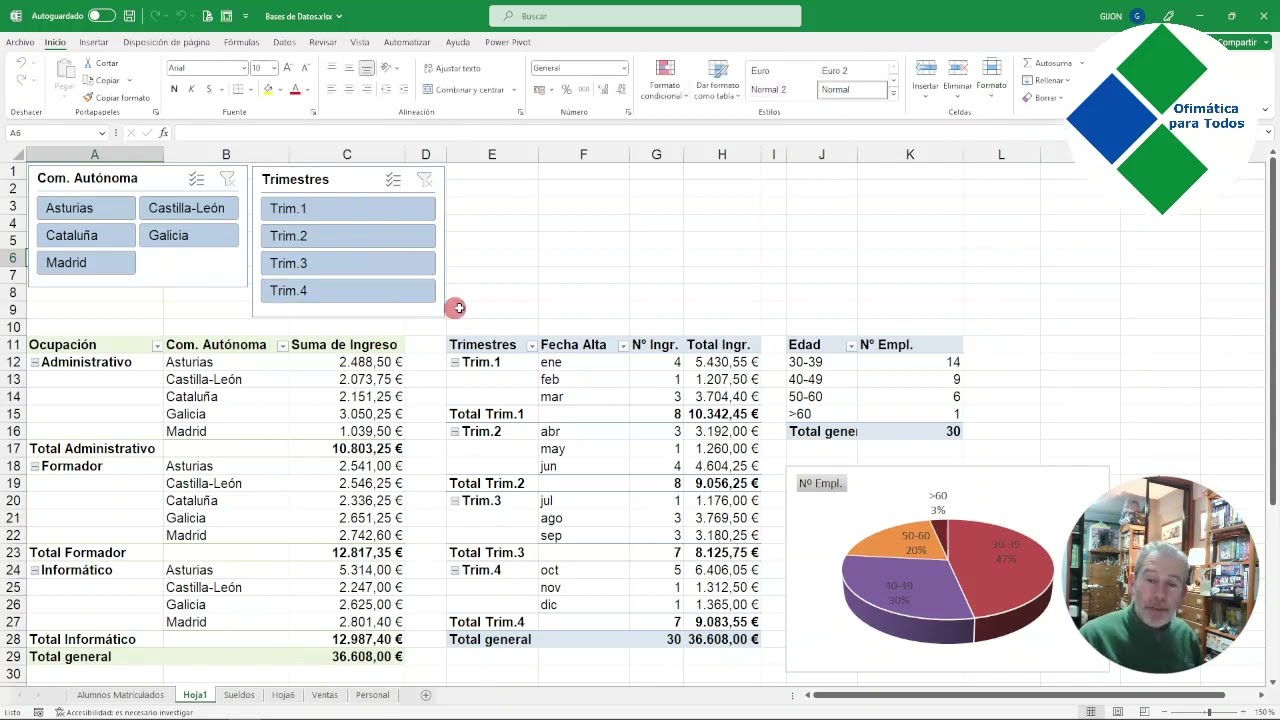Viewport: 1280px width, 720px height.
Task: Toggle the Trim.4 slicer button
Action: click(x=348, y=290)
